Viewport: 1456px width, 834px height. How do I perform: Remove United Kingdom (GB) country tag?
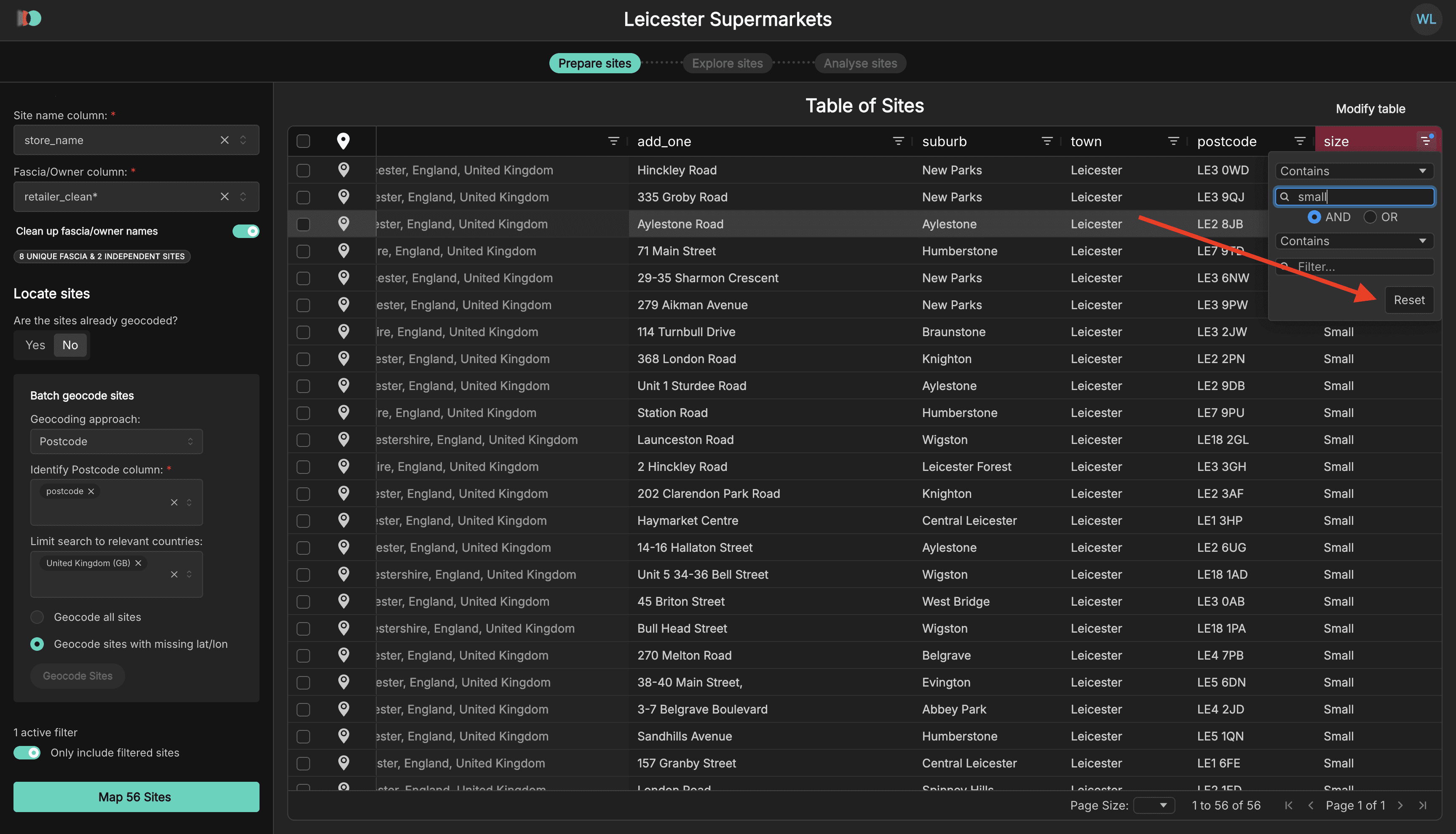[x=138, y=563]
